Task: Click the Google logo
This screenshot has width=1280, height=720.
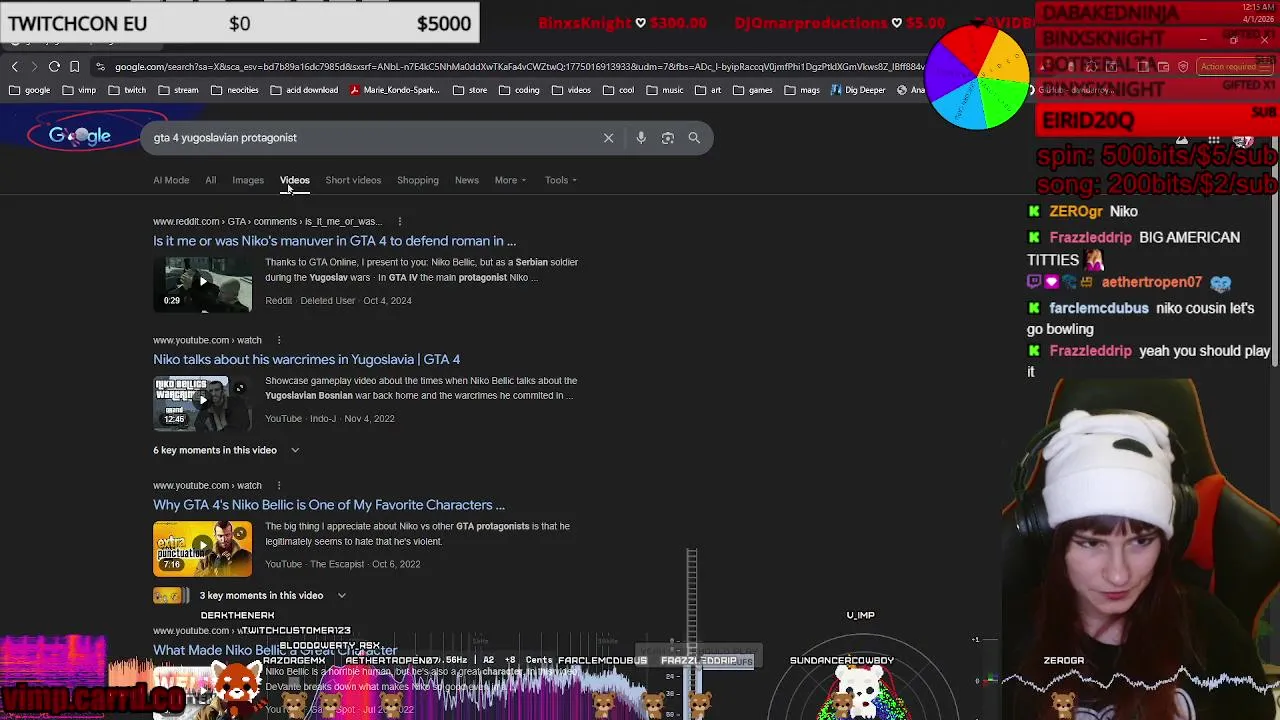Action: point(80,136)
